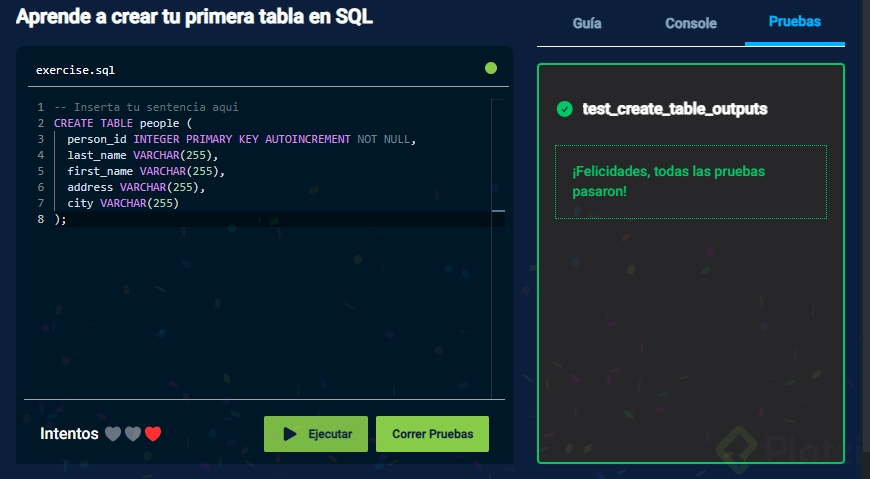The height and width of the screenshot is (479, 870).
Task: Click the city VARCHAR(255) code line
Action: 122,203
